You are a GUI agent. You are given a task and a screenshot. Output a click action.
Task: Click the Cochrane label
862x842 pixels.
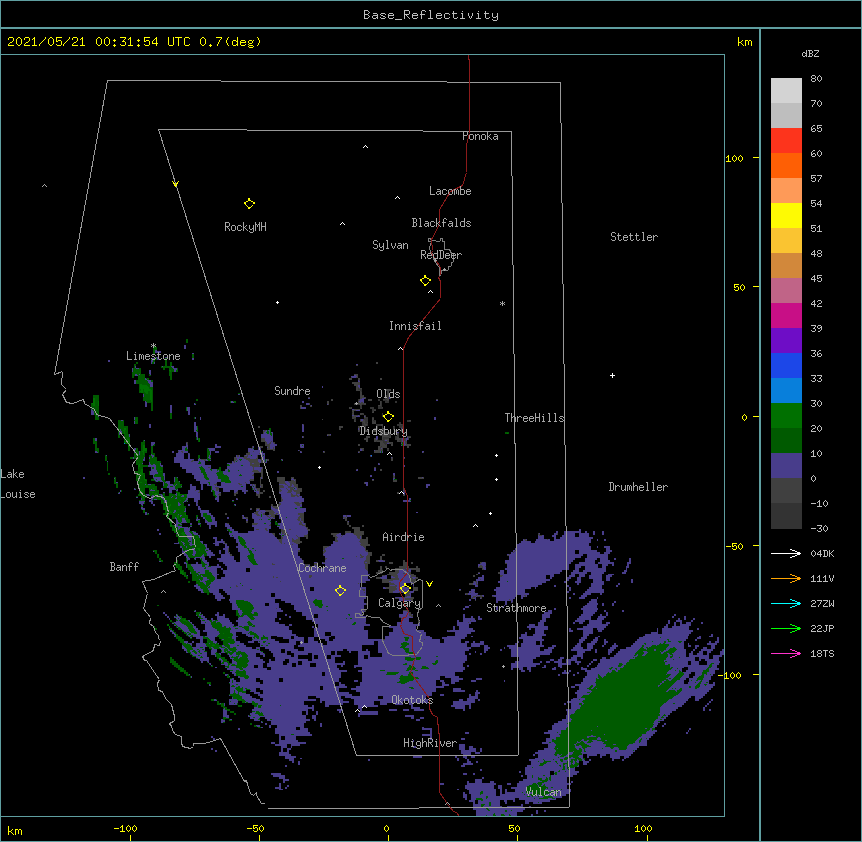322,568
